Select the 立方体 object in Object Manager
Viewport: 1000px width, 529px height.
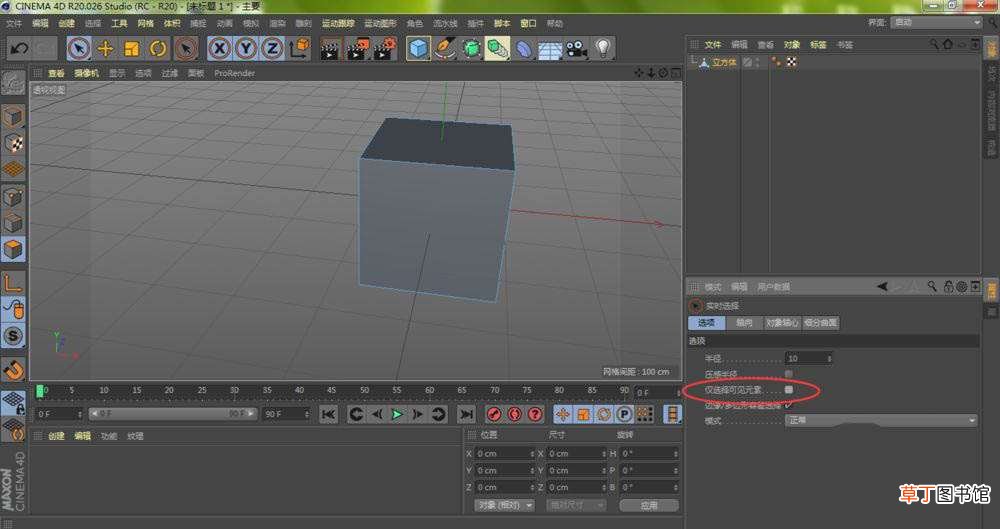click(724, 63)
